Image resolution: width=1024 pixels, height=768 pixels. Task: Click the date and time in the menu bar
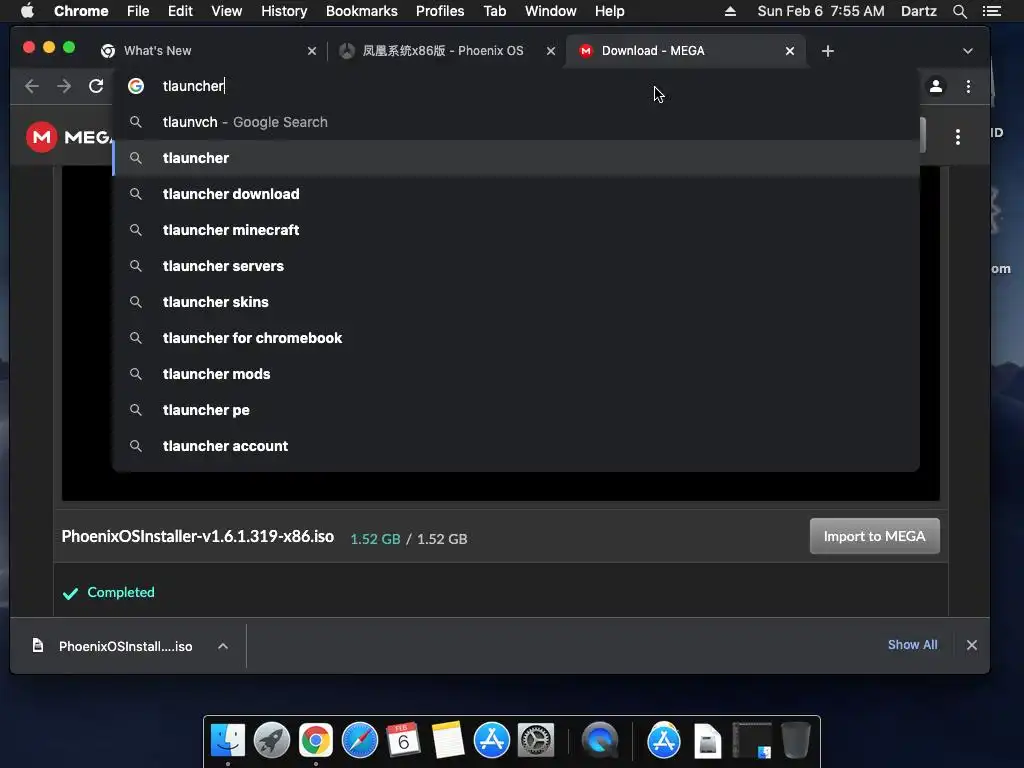pyautogui.click(x=821, y=11)
